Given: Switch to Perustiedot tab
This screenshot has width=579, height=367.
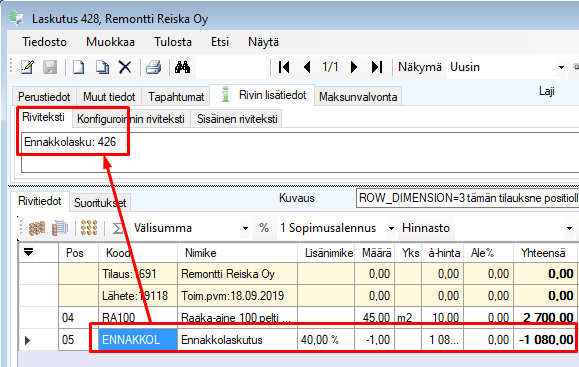Looking at the screenshot, I should pyautogui.click(x=44, y=97).
